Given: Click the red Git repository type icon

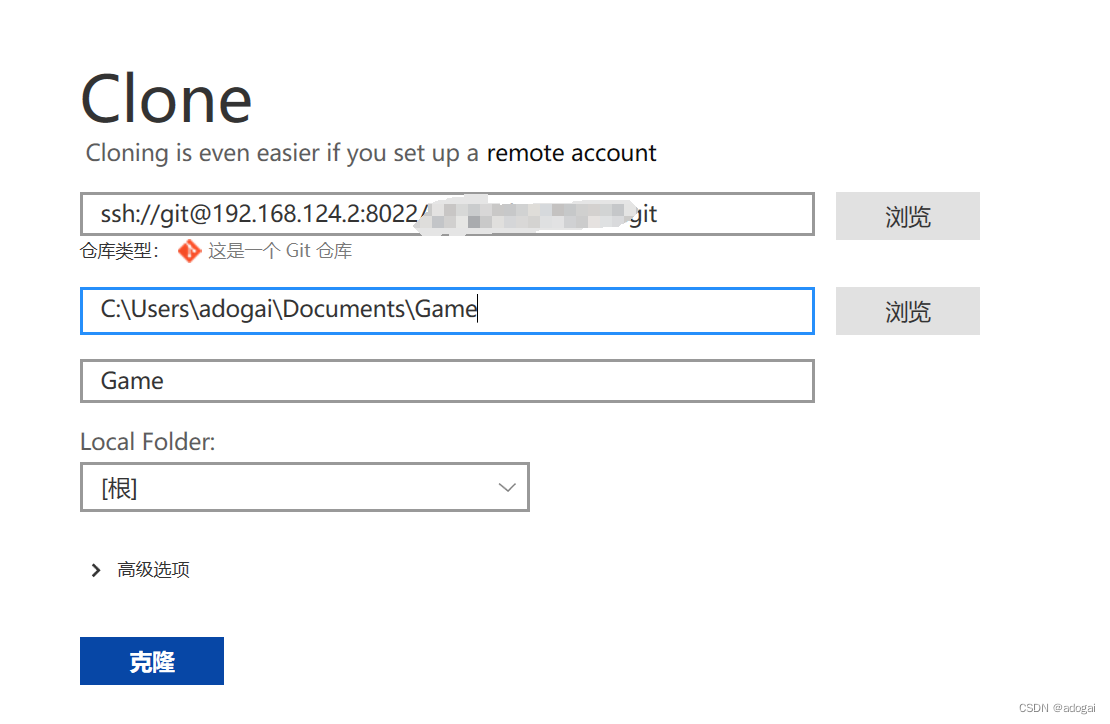Looking at the screenshot, I should click(189, 251).
